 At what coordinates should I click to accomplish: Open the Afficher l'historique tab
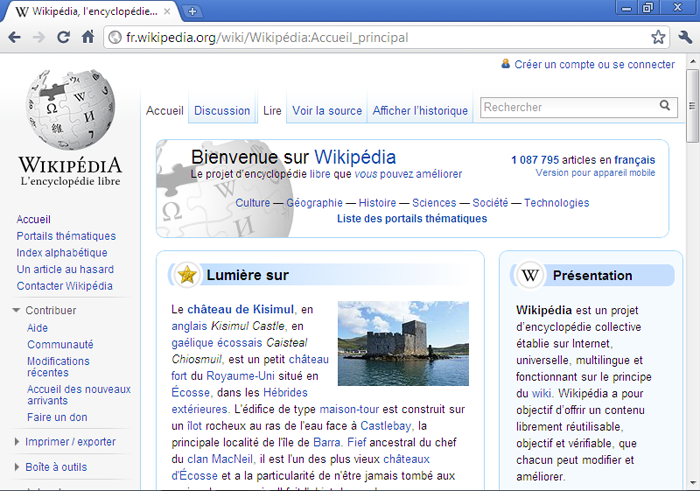(x=420, y=110)
